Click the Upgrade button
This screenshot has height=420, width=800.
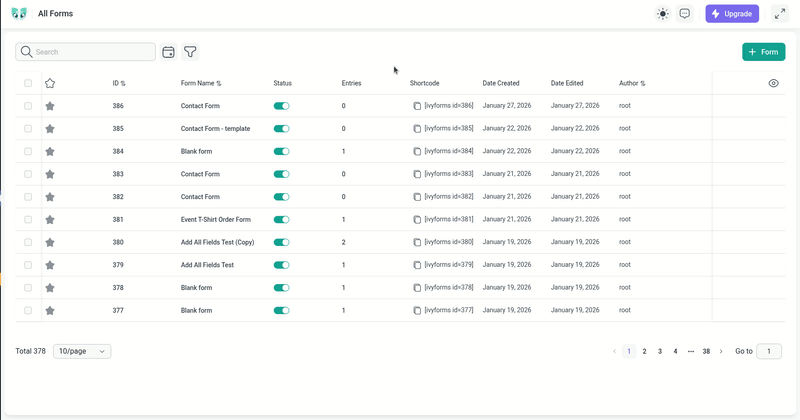732,14
